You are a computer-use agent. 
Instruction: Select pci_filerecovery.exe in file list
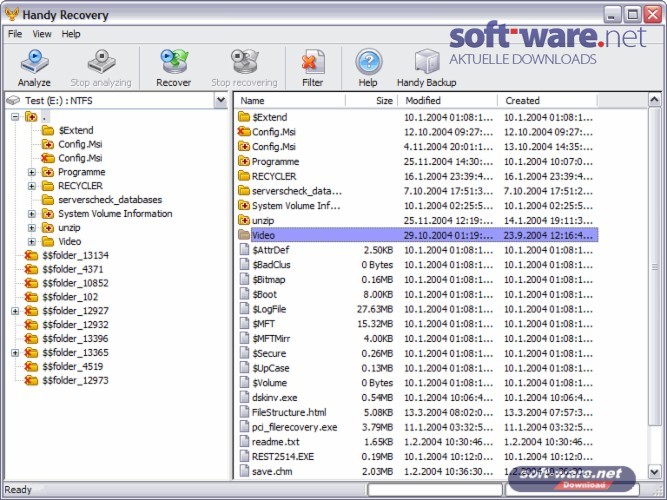(294, 427)
